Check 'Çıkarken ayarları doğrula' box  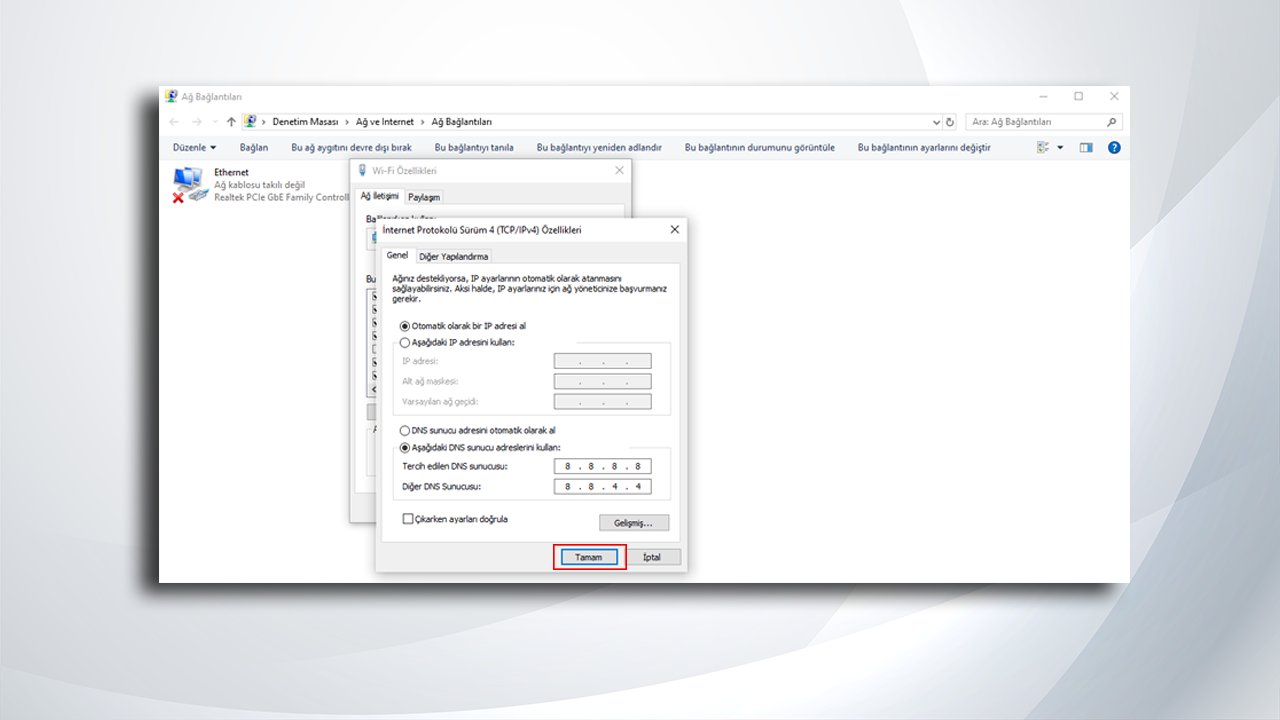(x=407, y=519)
